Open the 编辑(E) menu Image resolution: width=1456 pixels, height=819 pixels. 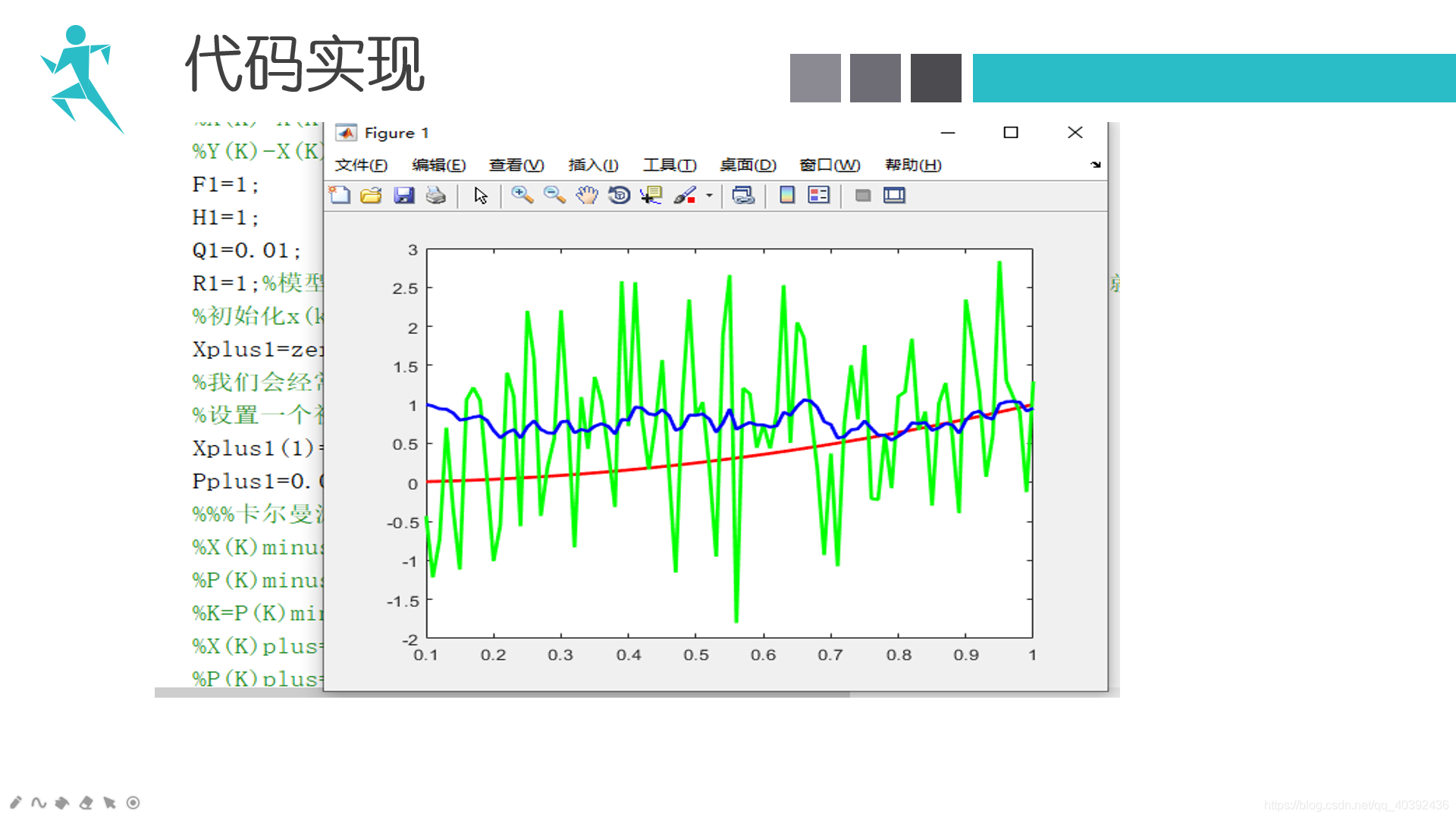[438, 165]
